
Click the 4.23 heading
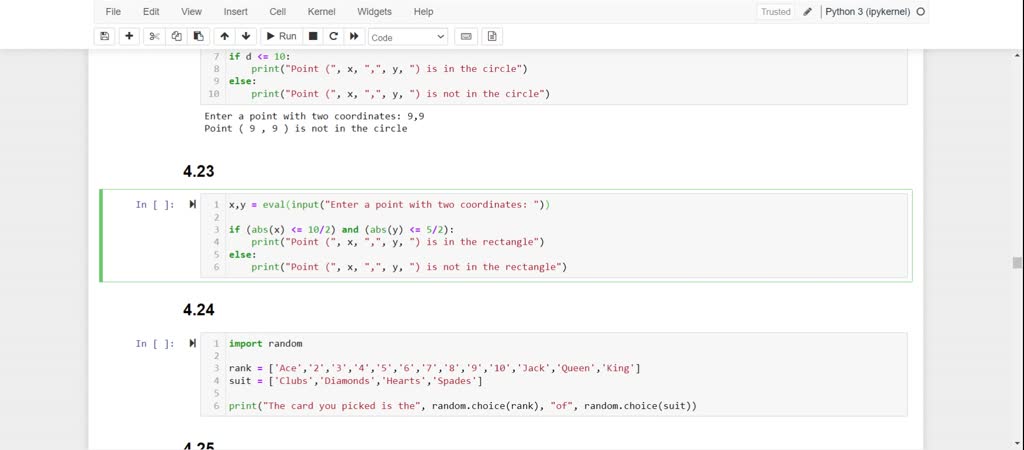pos(199,171)
